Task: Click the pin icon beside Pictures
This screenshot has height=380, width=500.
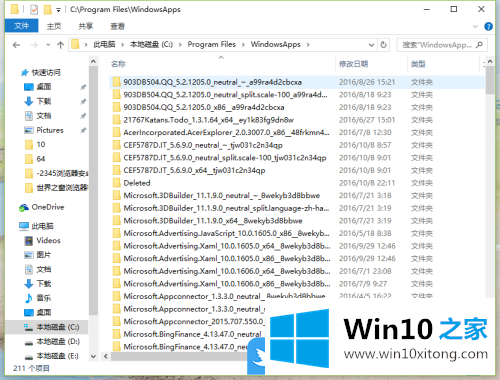Action: [x=83, y=130]
